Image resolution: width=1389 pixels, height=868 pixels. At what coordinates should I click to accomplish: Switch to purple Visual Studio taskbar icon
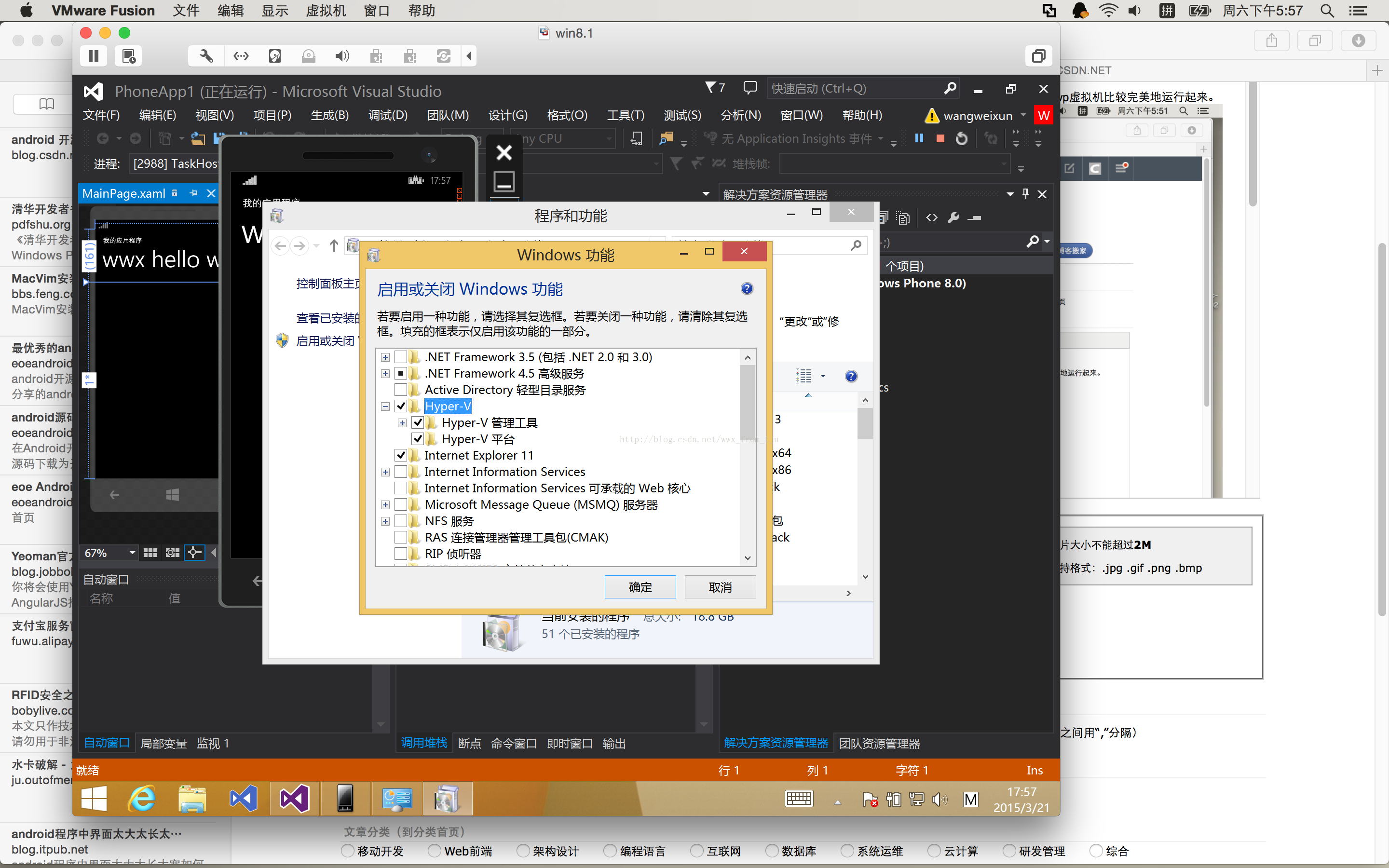tap(294, 799)
